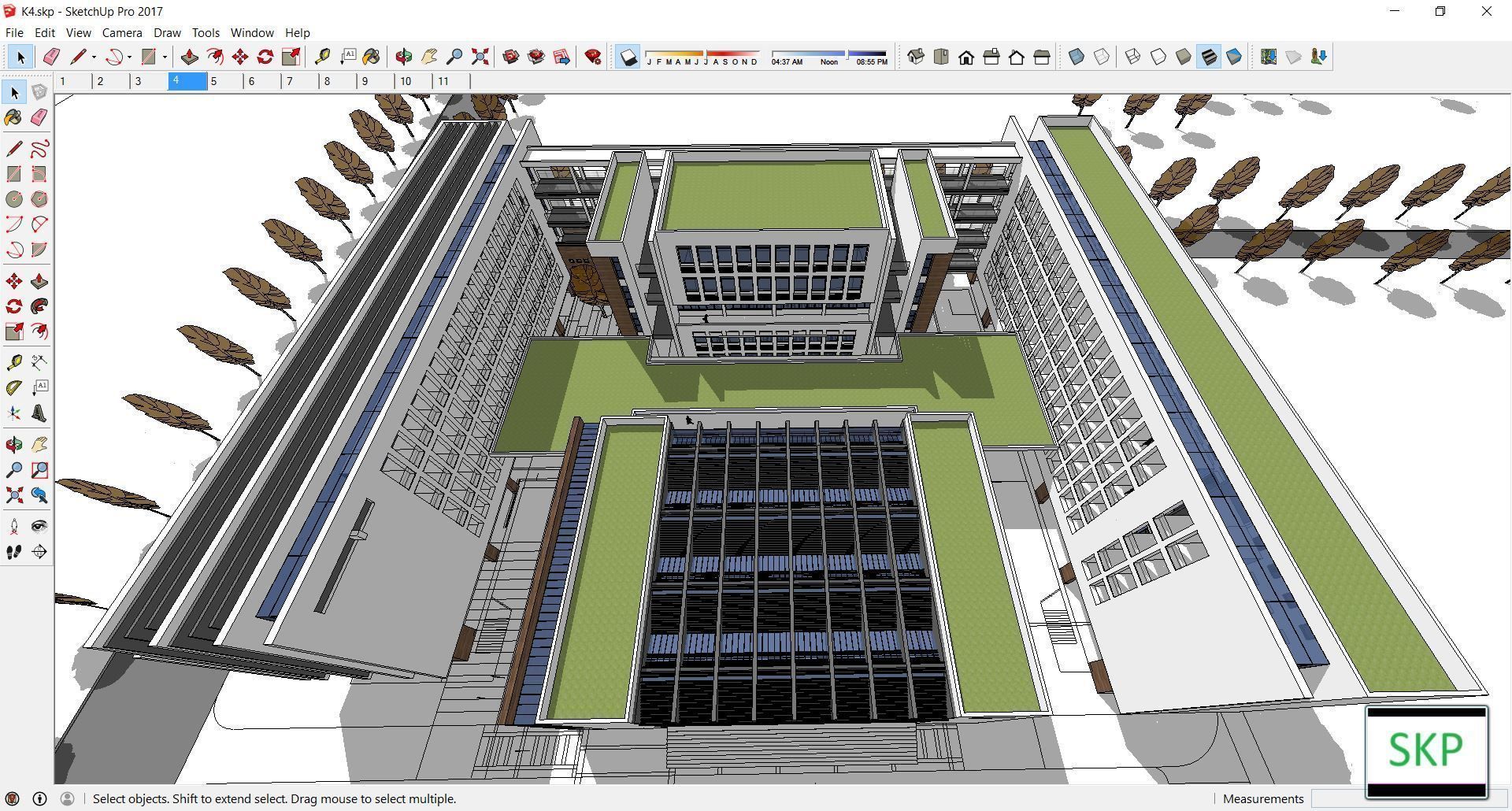The width and height of the screenshot is (1512, 811).
Task: Switch to Top view icon
Action: (941, 57)
